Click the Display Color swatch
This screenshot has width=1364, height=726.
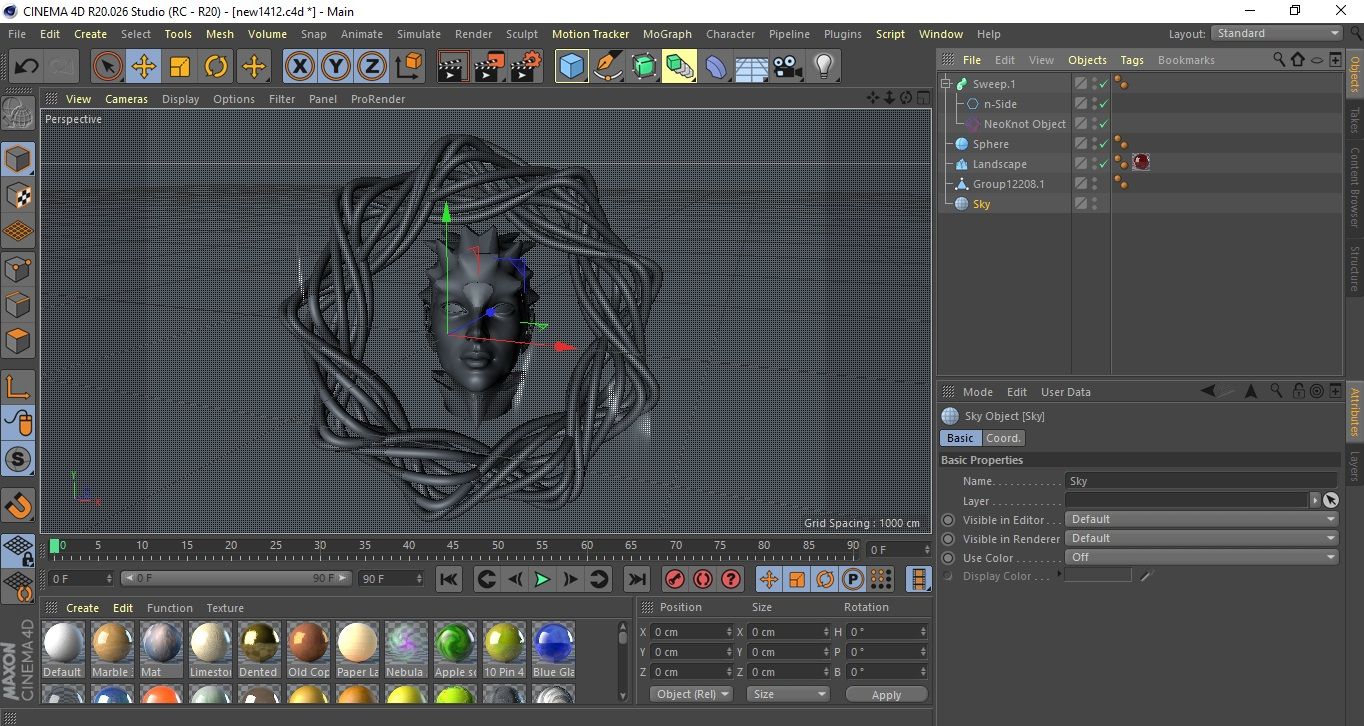[1098, 576]
